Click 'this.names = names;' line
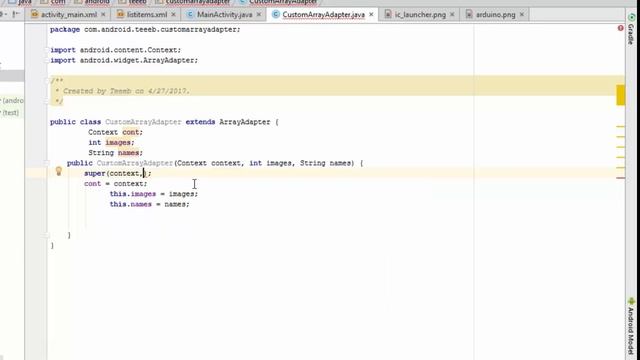 click(x=149, y=204)
